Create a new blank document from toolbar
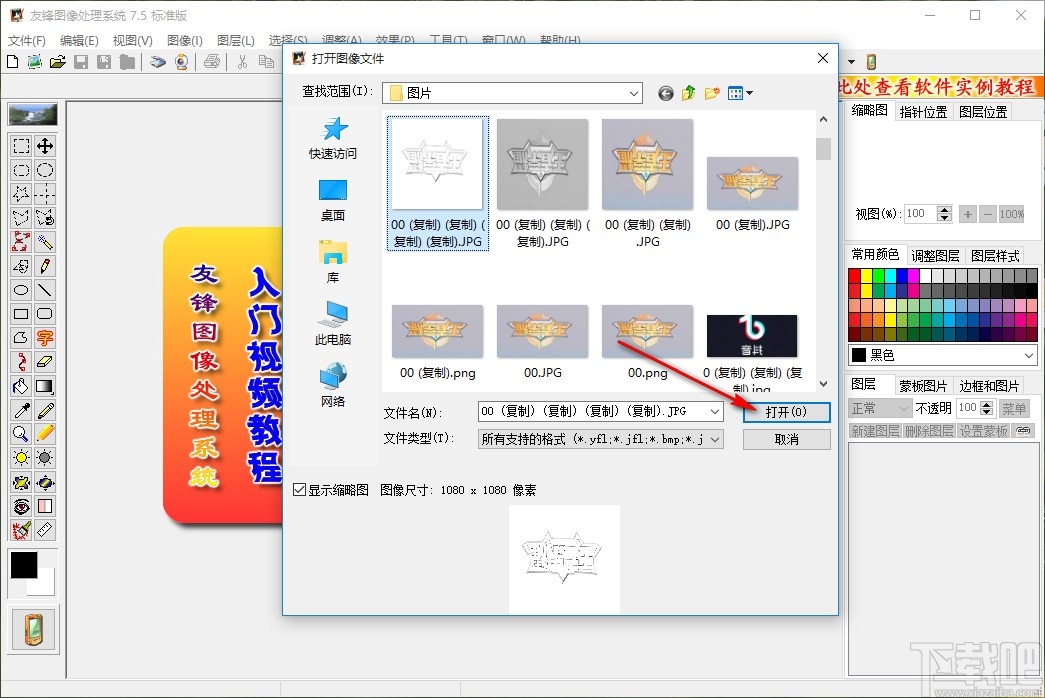The width and height of the screenshot is (1045, 698). (13, 62)
